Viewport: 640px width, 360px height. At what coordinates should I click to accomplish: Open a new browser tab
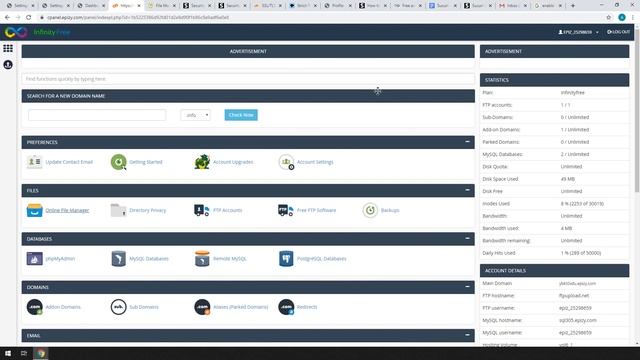[573, 6]
